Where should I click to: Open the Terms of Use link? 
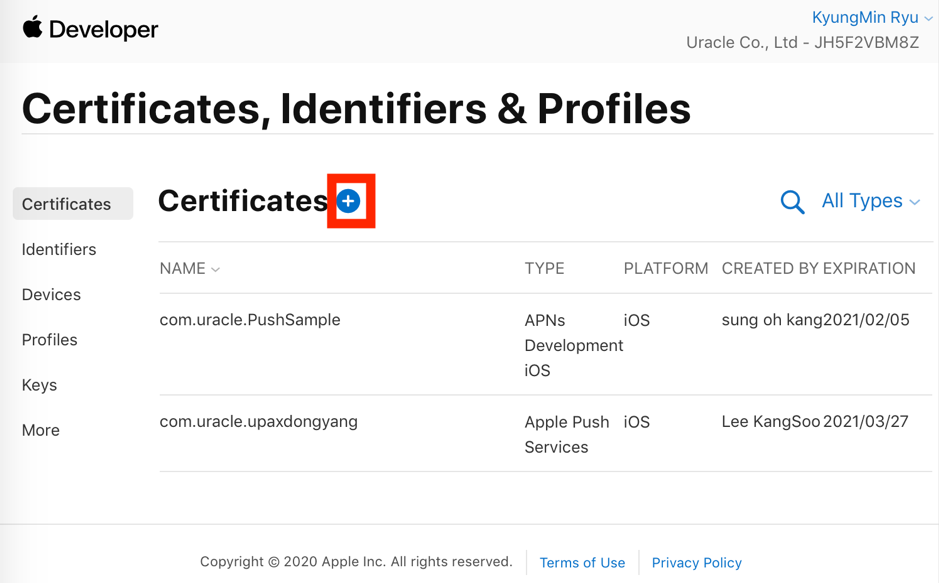pos(582,563)
